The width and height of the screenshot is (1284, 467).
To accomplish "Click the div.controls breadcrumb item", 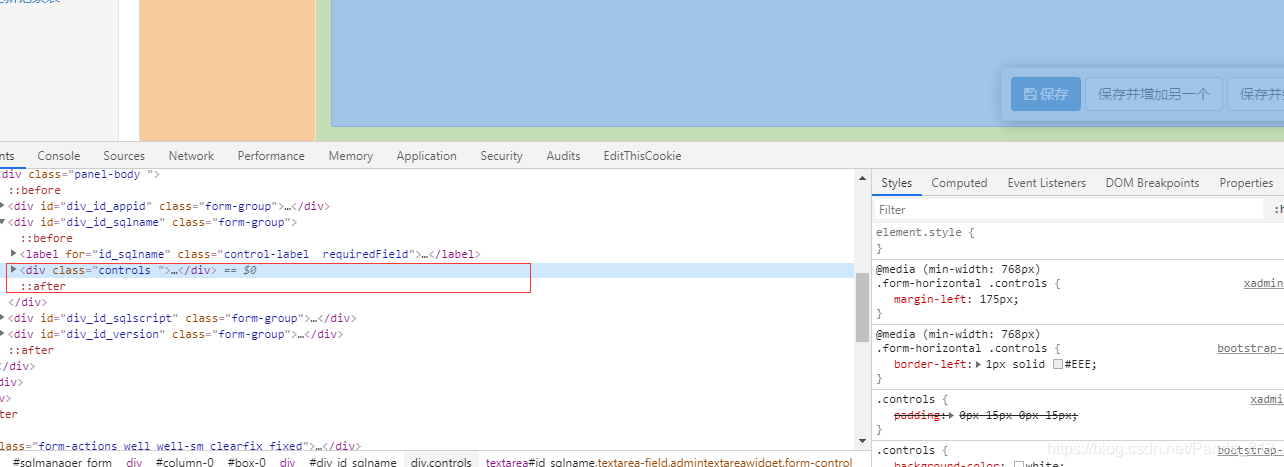I will pos(441,462).
